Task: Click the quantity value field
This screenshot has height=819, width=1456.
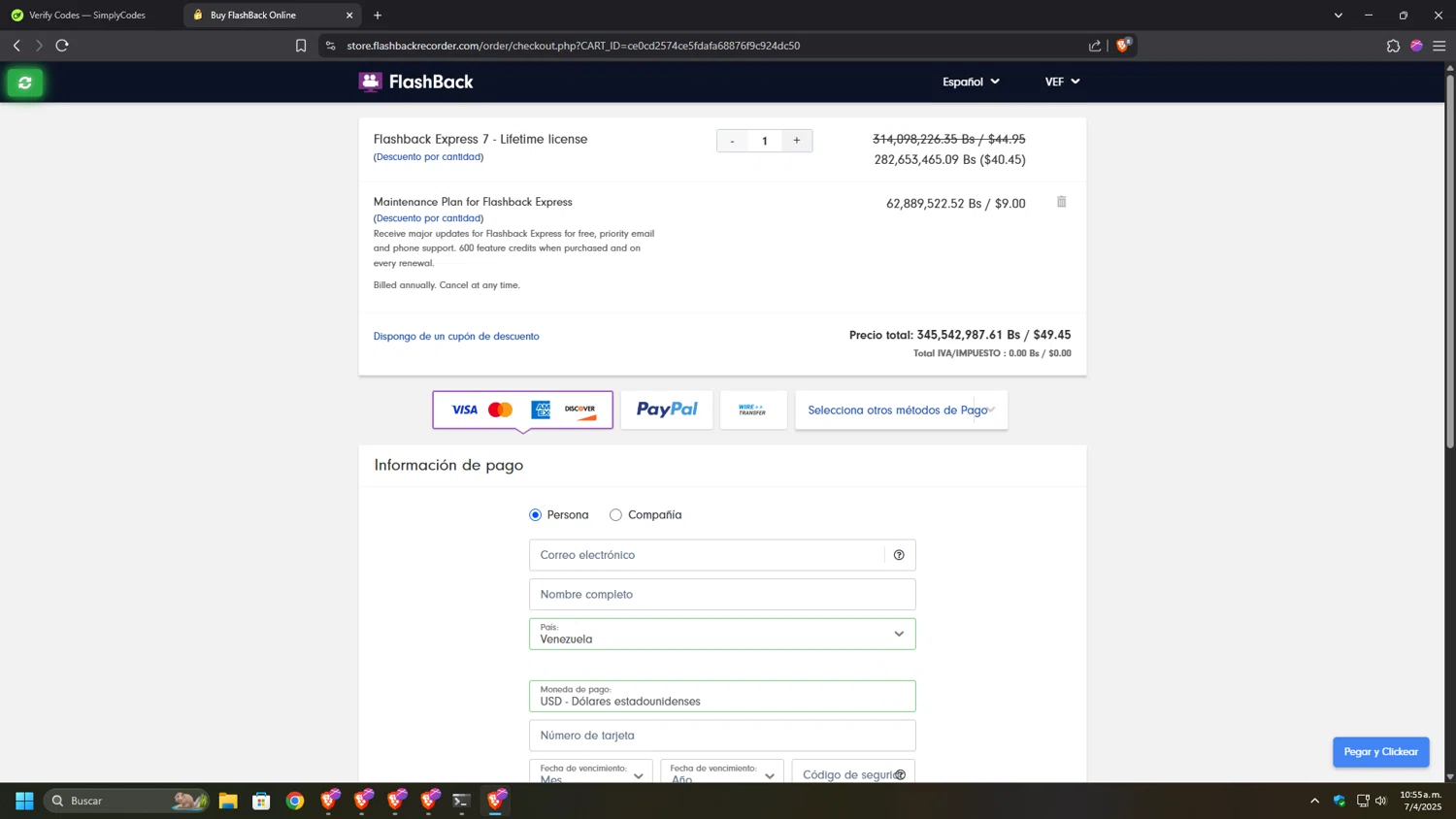Action: (764, 141)
